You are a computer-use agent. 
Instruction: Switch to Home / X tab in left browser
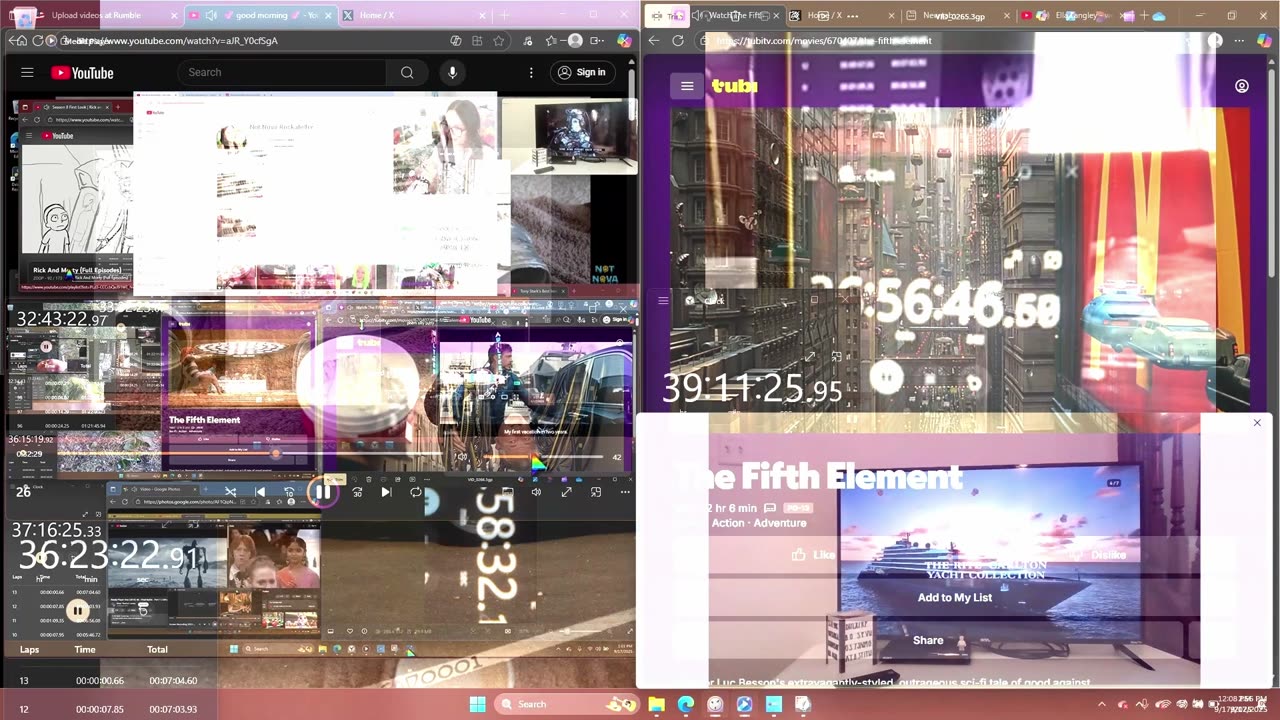pos(413,16)
